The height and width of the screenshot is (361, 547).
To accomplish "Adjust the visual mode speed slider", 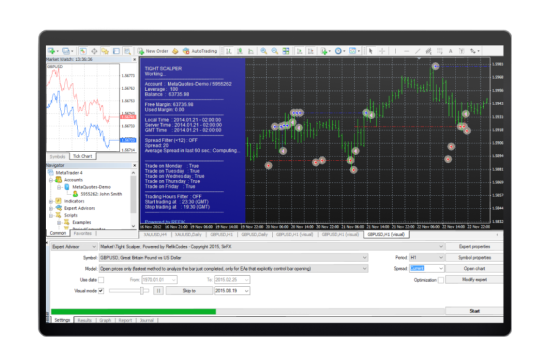I will 142,291.
